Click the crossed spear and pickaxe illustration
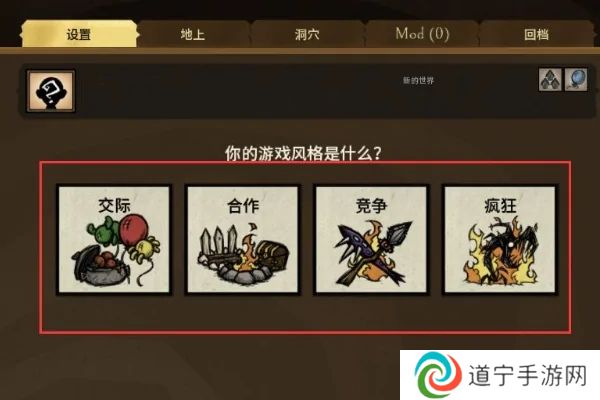The width and height of the screenshot is (600, 400). click(x=372, y=253)
